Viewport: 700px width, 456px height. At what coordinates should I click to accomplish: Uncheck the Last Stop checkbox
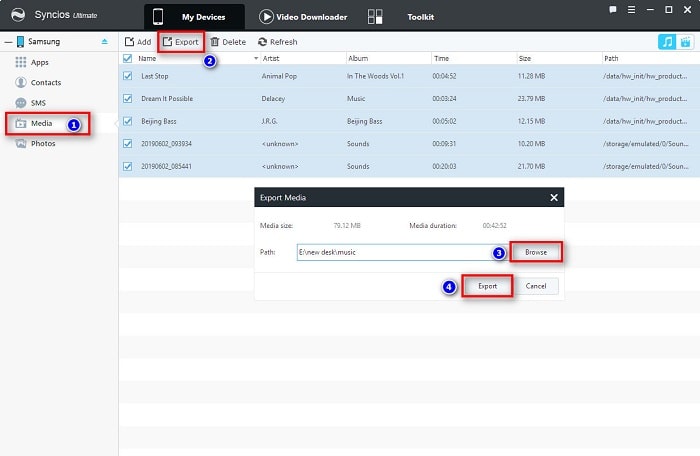[128, 76]
